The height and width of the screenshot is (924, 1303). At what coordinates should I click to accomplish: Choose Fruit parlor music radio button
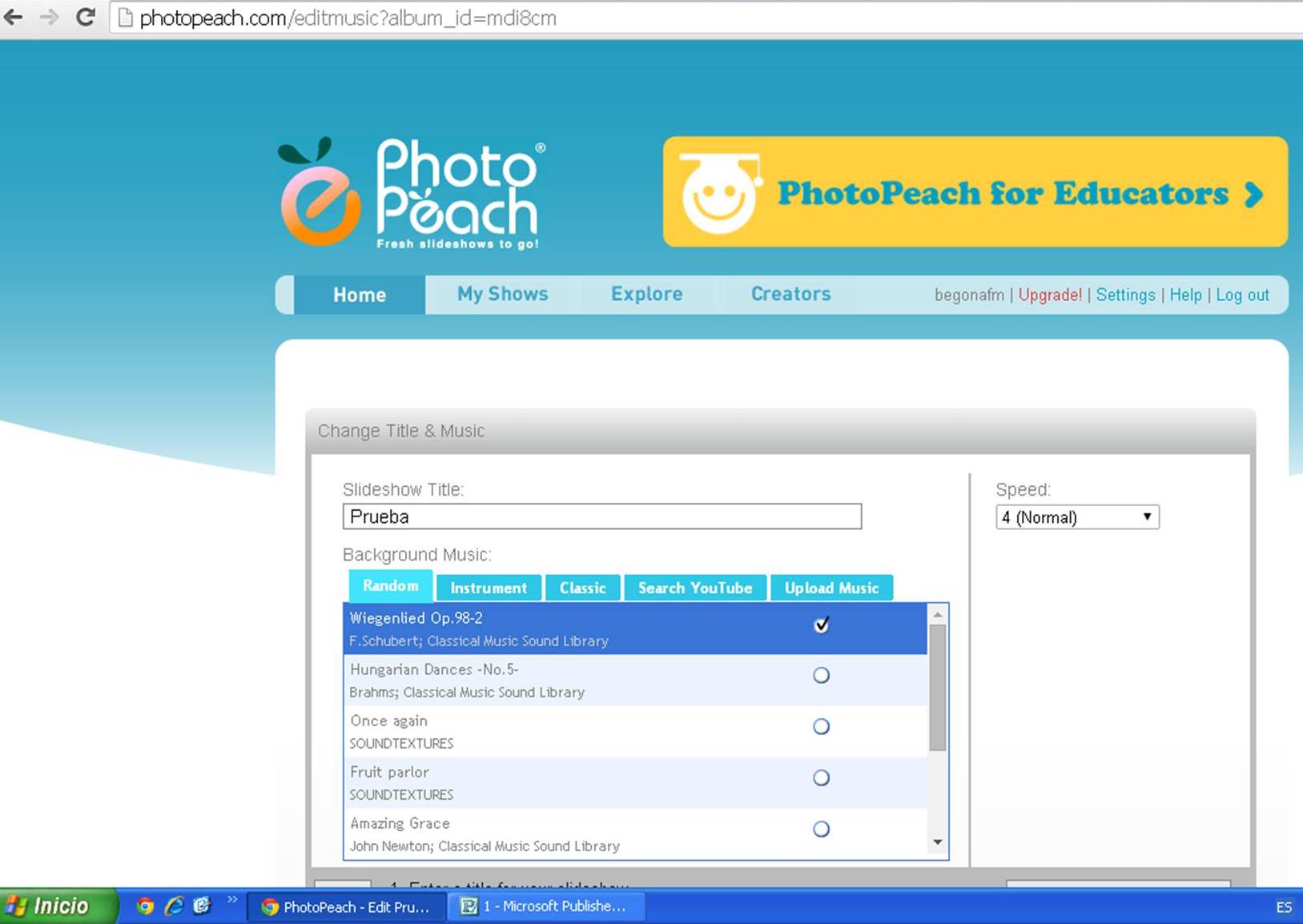click(821, 777)
